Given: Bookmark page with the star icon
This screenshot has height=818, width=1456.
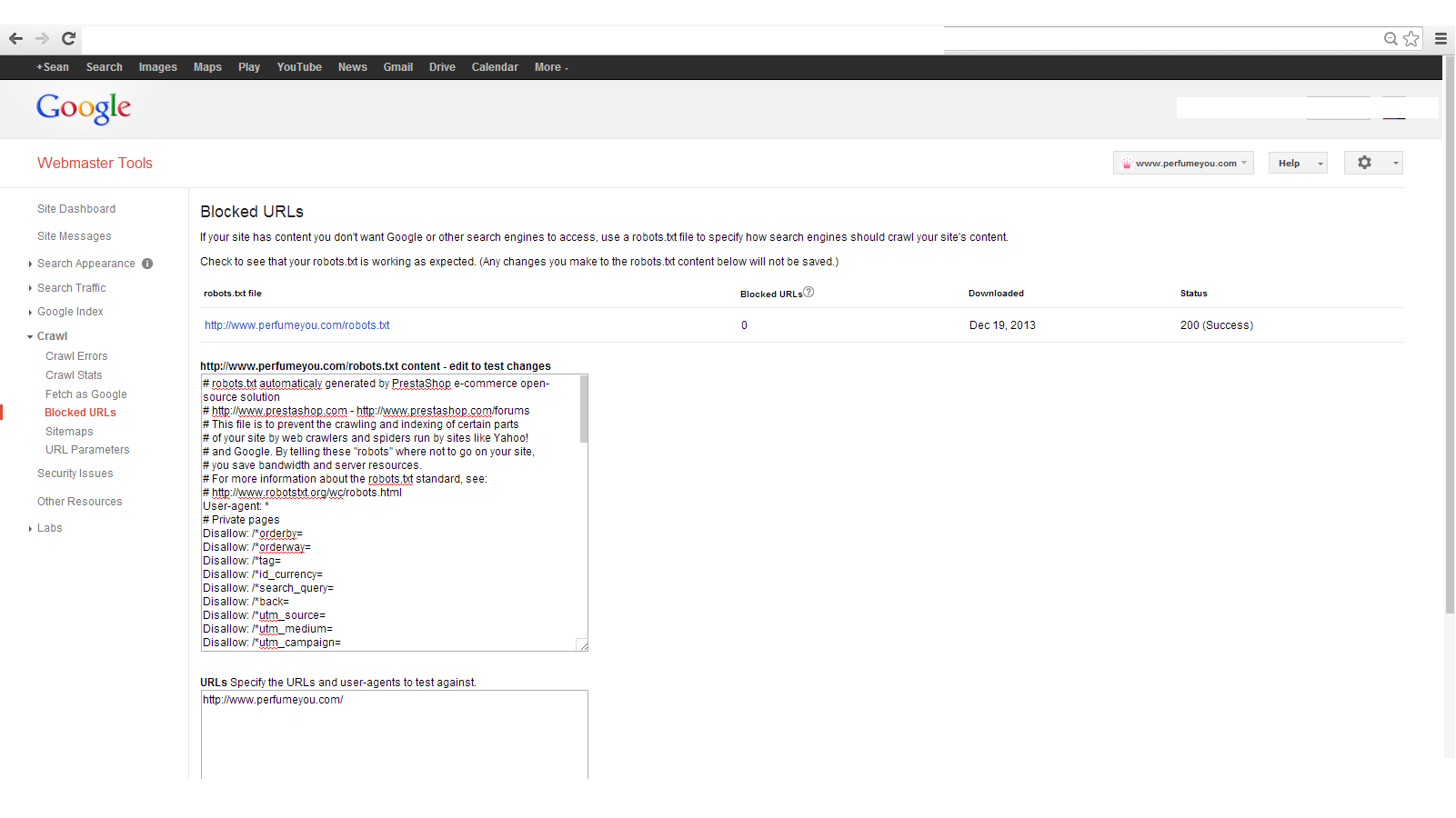Looking at the screenshot, I should coord(1411,38).
